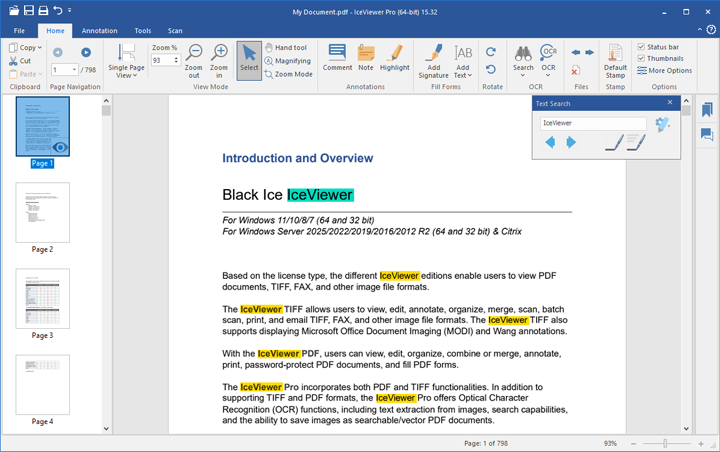Rotate page clockwise
This screenshot has height=452, width=720.
click(491, 52)
